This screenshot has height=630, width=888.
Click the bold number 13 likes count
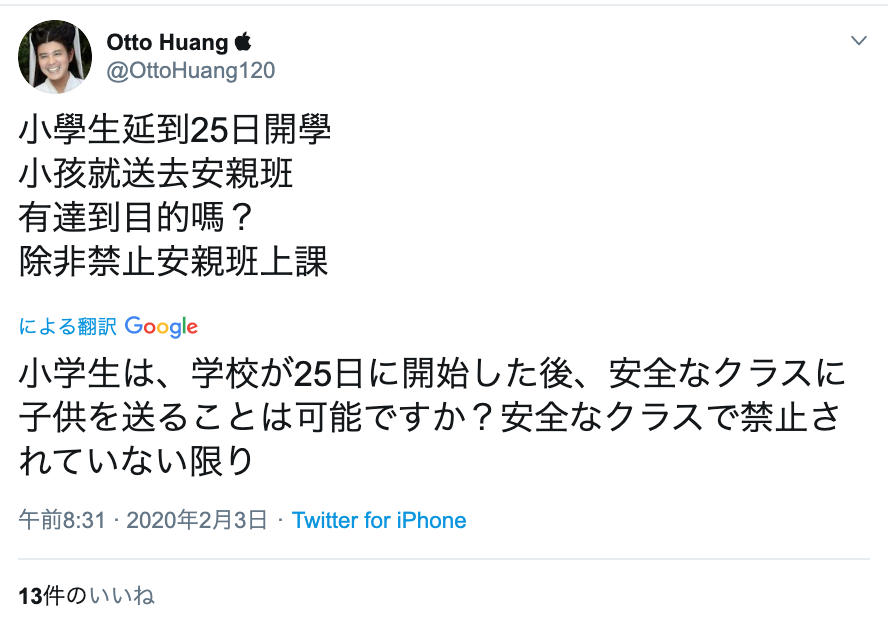click(28, 596)
